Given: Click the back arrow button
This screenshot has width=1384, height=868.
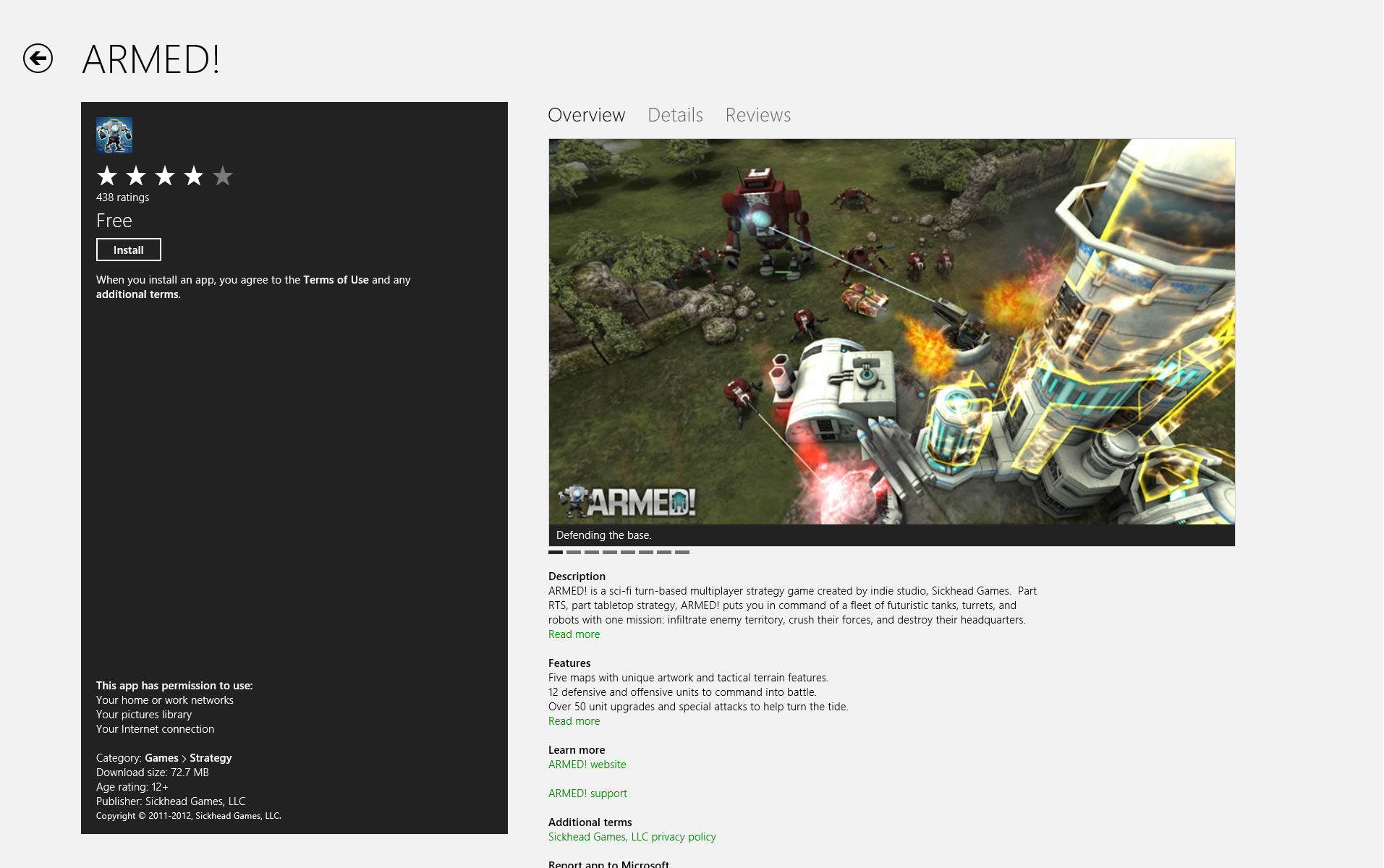Looking at the screenshot, I should point(38,59).
